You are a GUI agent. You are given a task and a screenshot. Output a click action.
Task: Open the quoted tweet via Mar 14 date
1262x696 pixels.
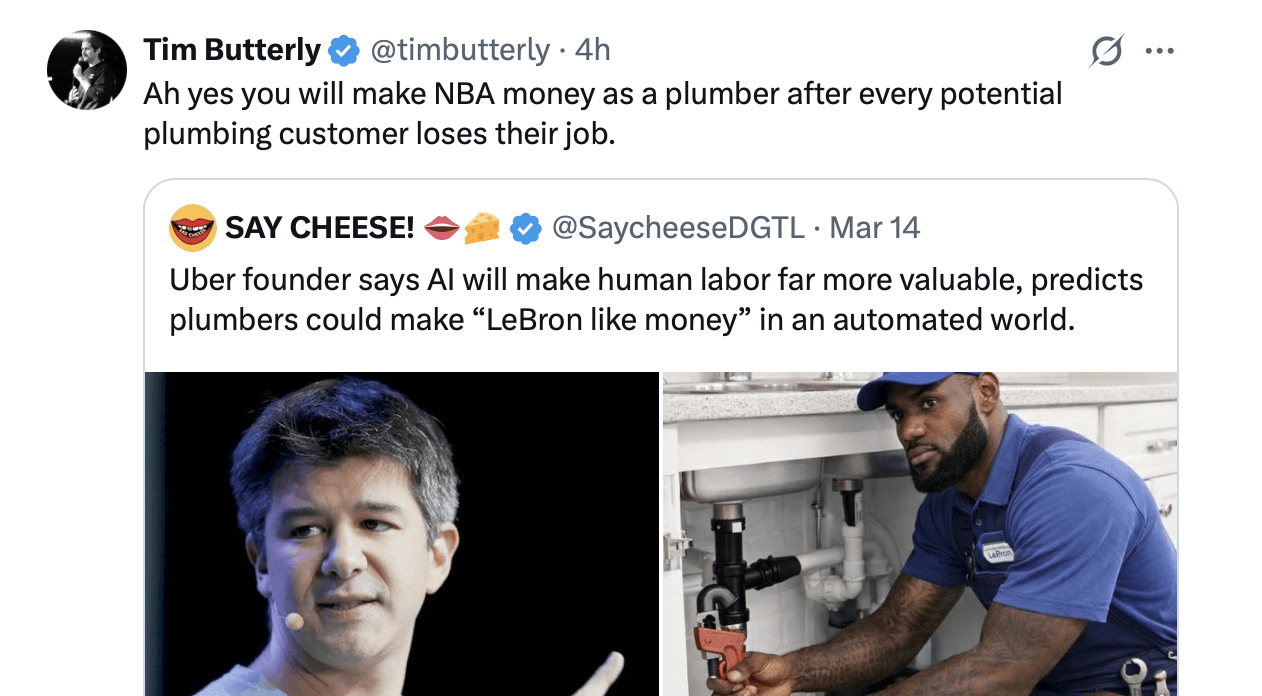click(874, 227)
